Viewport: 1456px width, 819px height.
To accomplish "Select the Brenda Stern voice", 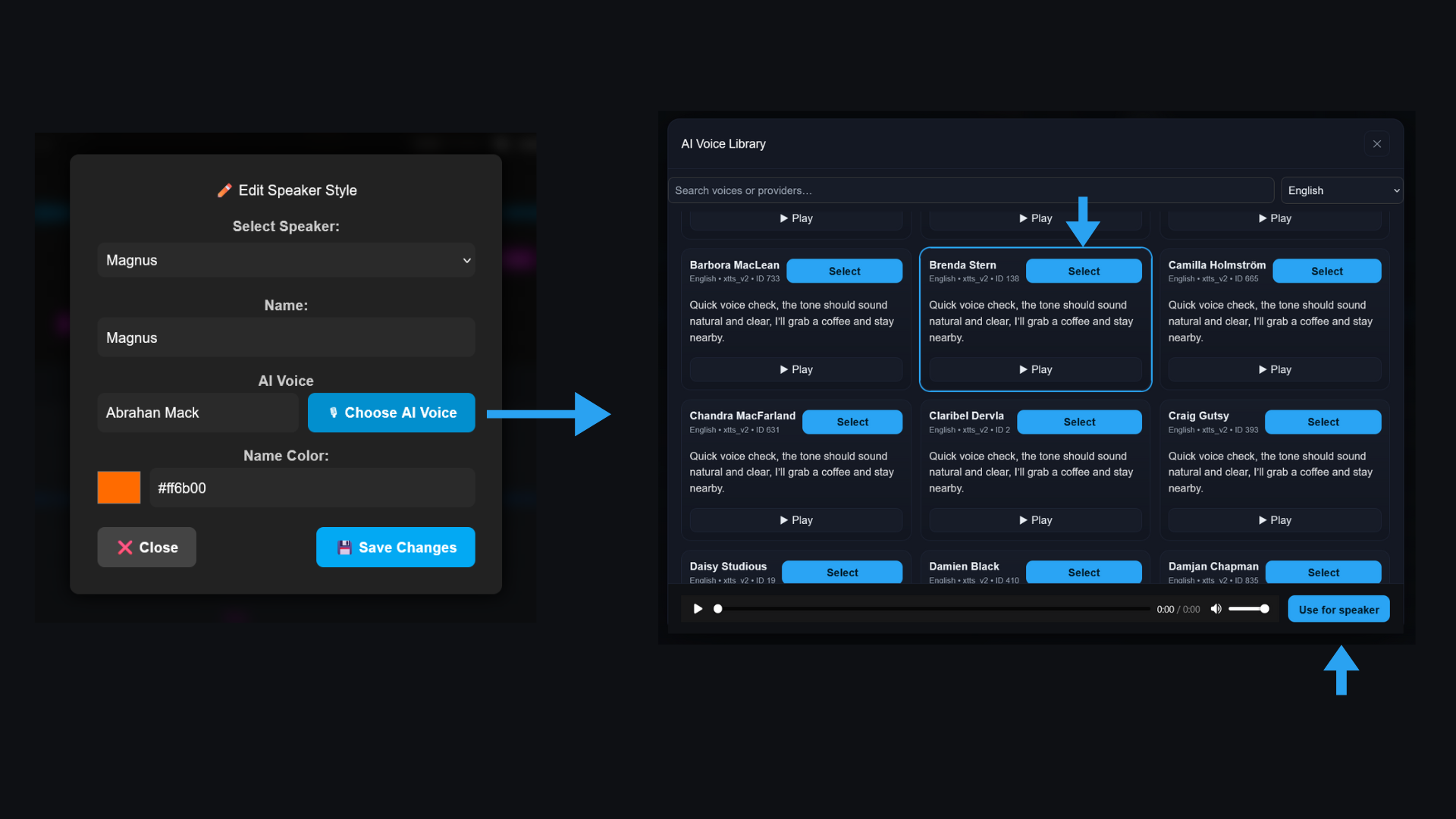I will [x=1083, y=271].
